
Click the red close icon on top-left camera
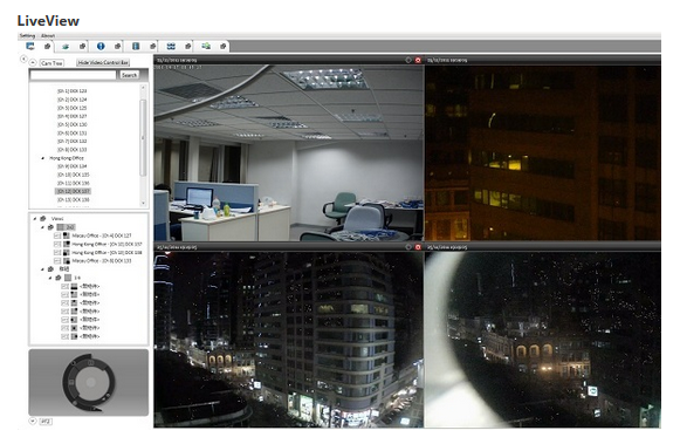tap(418, 60)
